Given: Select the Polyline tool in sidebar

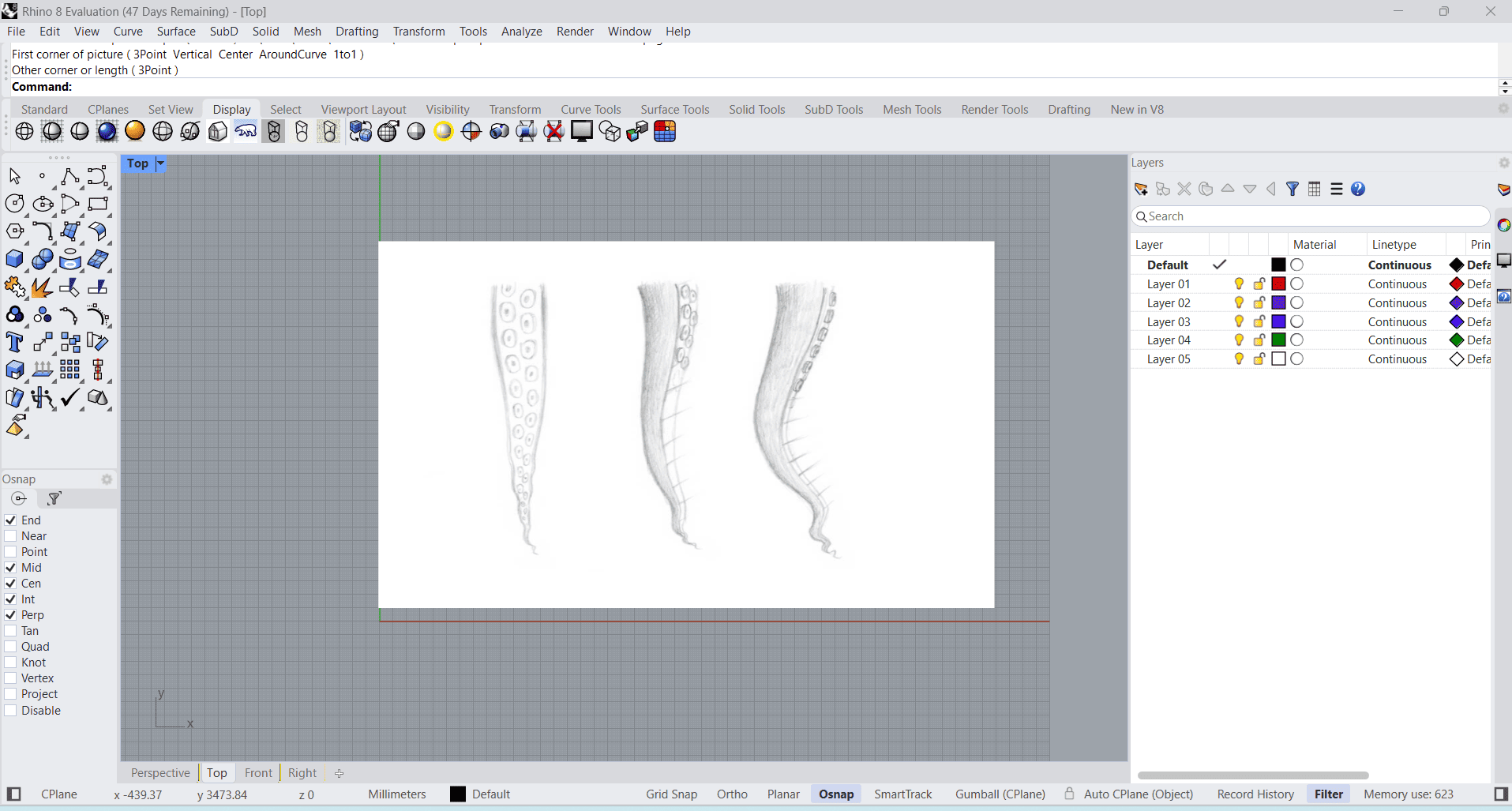Looking at the screenshot, I should (x=69, y=176).
